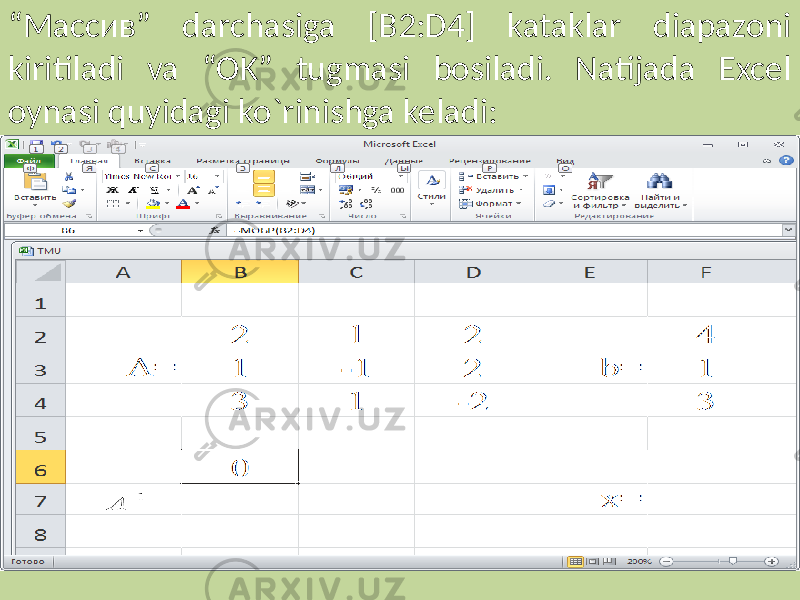The image size is (800, 600).
Task: Click the Decrease Font Size icon
Action: click(x=213, y=190)
